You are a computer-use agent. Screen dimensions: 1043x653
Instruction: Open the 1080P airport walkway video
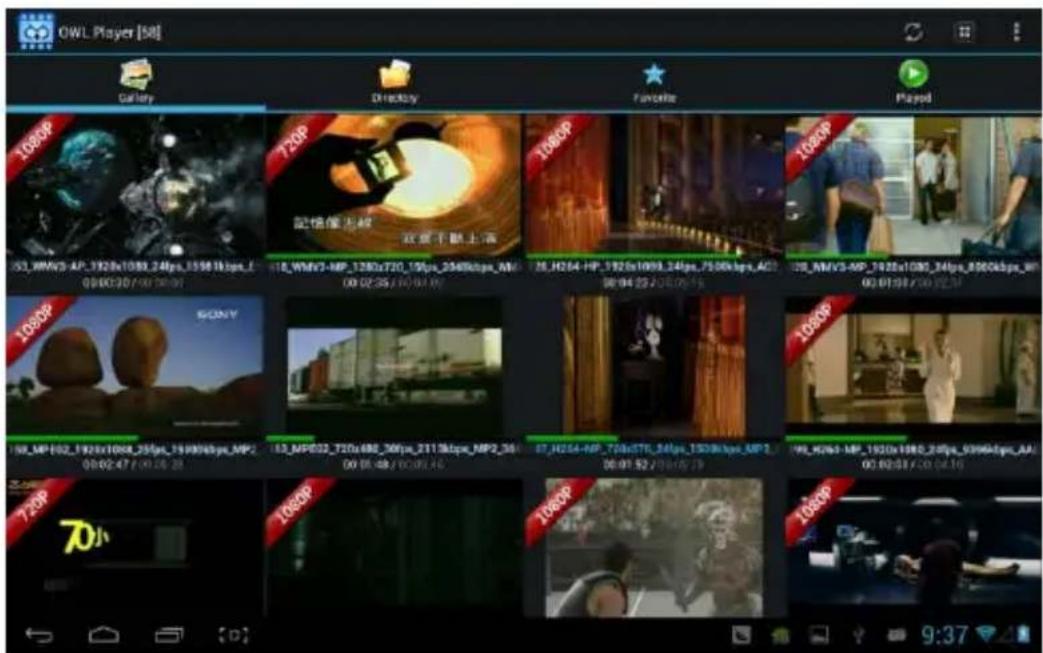pyautogui.click(x=913, y=185)
